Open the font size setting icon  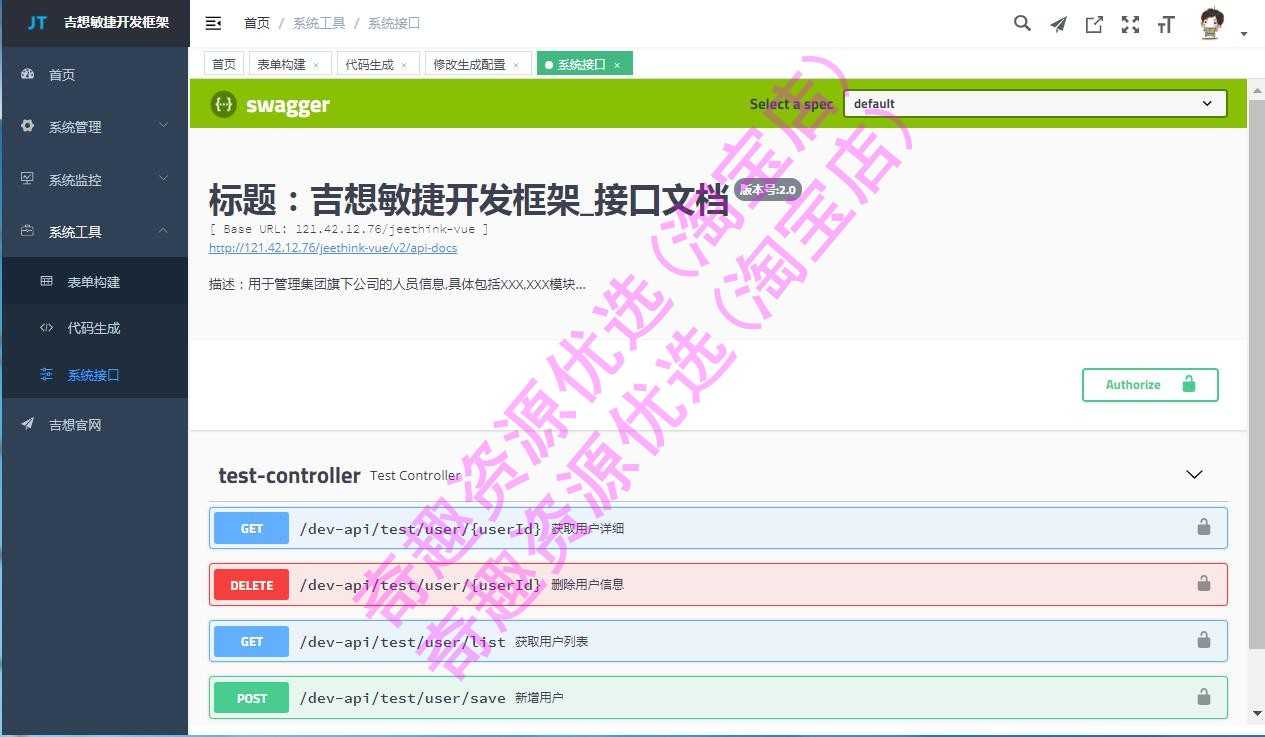[x=1166, y=25]
